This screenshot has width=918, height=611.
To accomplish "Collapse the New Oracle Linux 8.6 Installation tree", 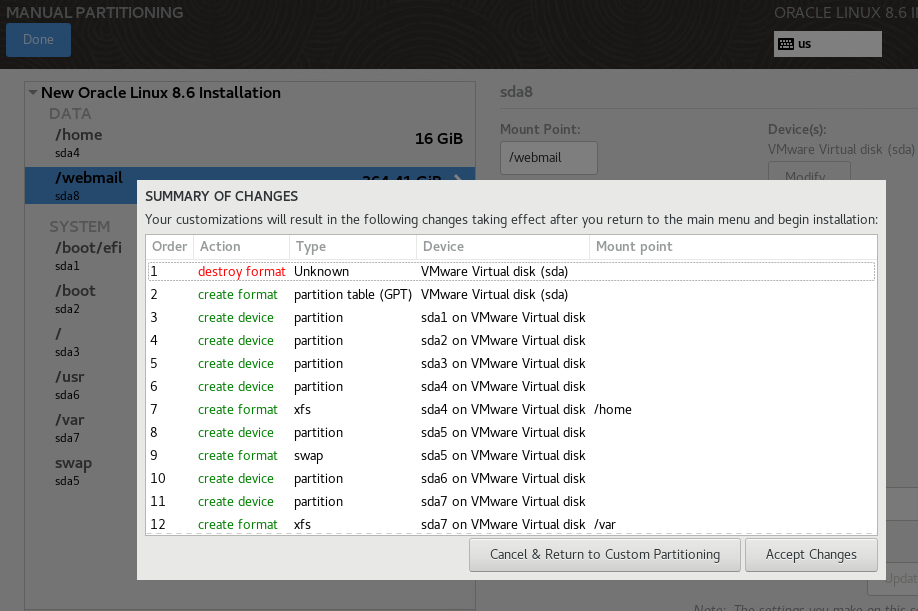I will (x=33, y=93).
